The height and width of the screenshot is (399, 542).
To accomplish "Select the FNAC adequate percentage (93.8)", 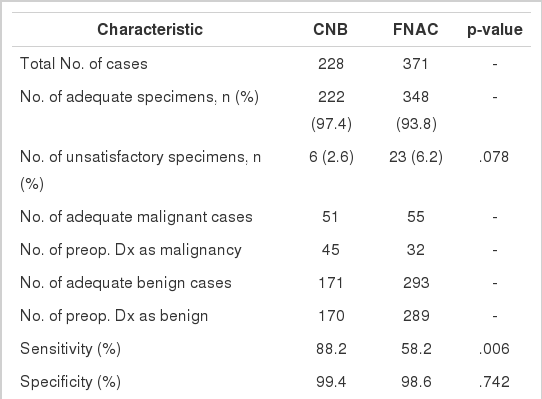I will 416,124.
